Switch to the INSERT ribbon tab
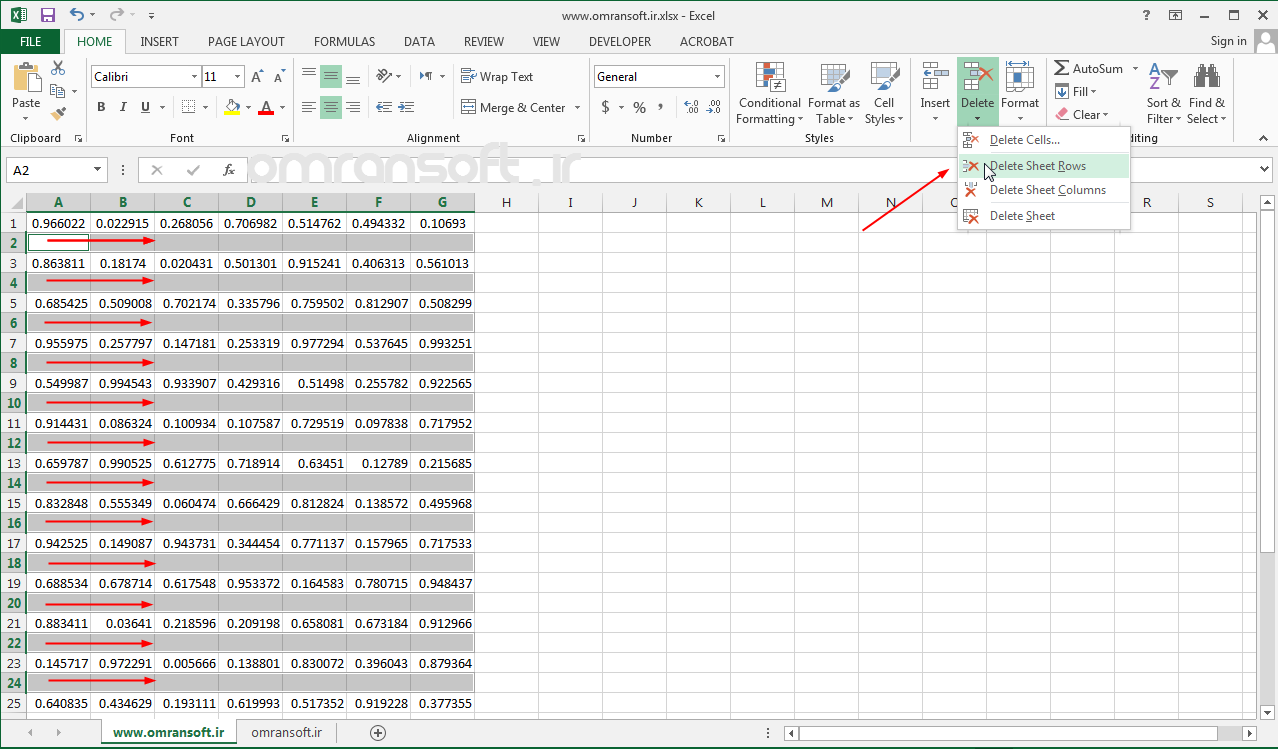This screenshot has height=749, width=1278. [x=160, y=42]
